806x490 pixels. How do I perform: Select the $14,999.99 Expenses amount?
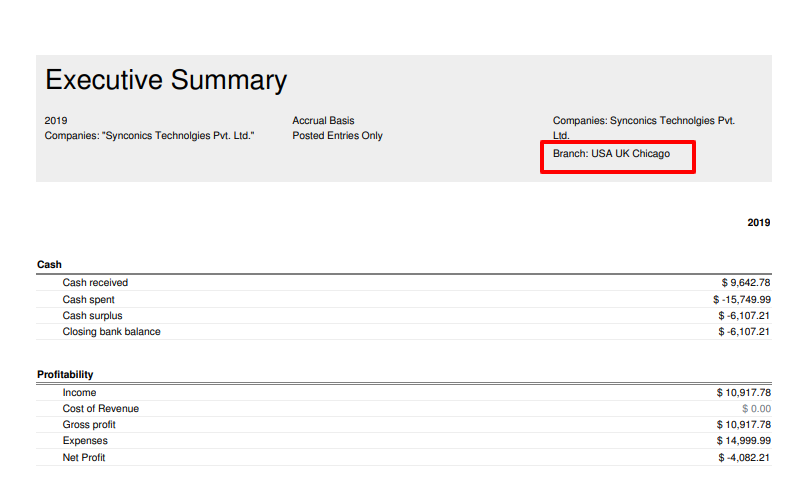tap(743, 441)
